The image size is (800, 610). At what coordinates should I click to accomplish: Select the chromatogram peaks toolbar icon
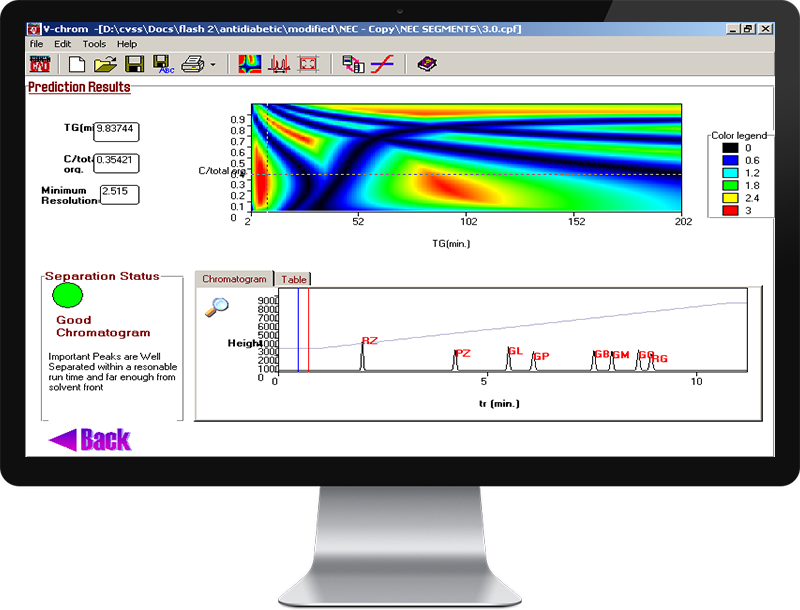coord(278,64)
